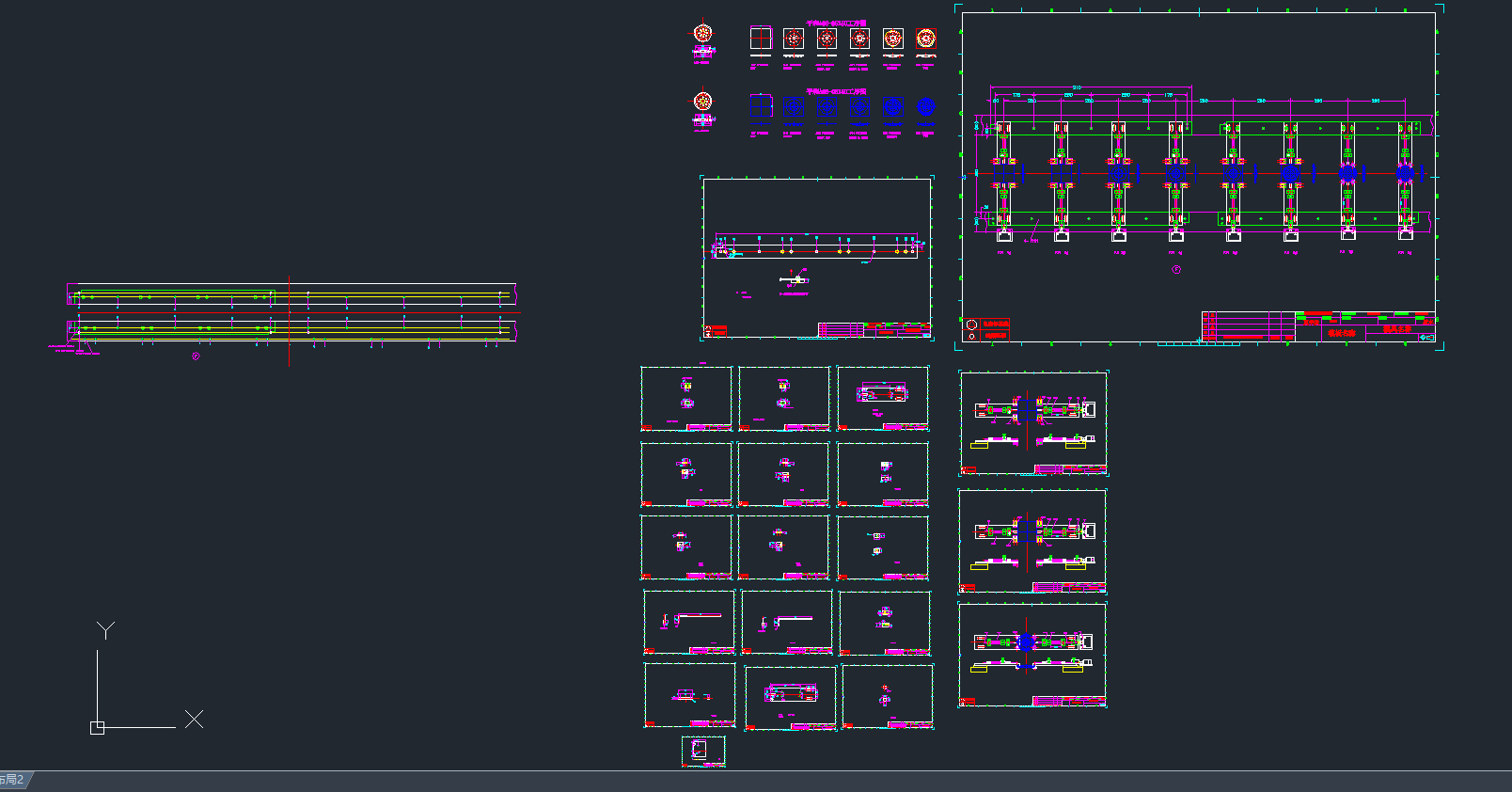Click the UCS X axis label
The height and width of the screenshot is (792, 1512).
point(194,720)
